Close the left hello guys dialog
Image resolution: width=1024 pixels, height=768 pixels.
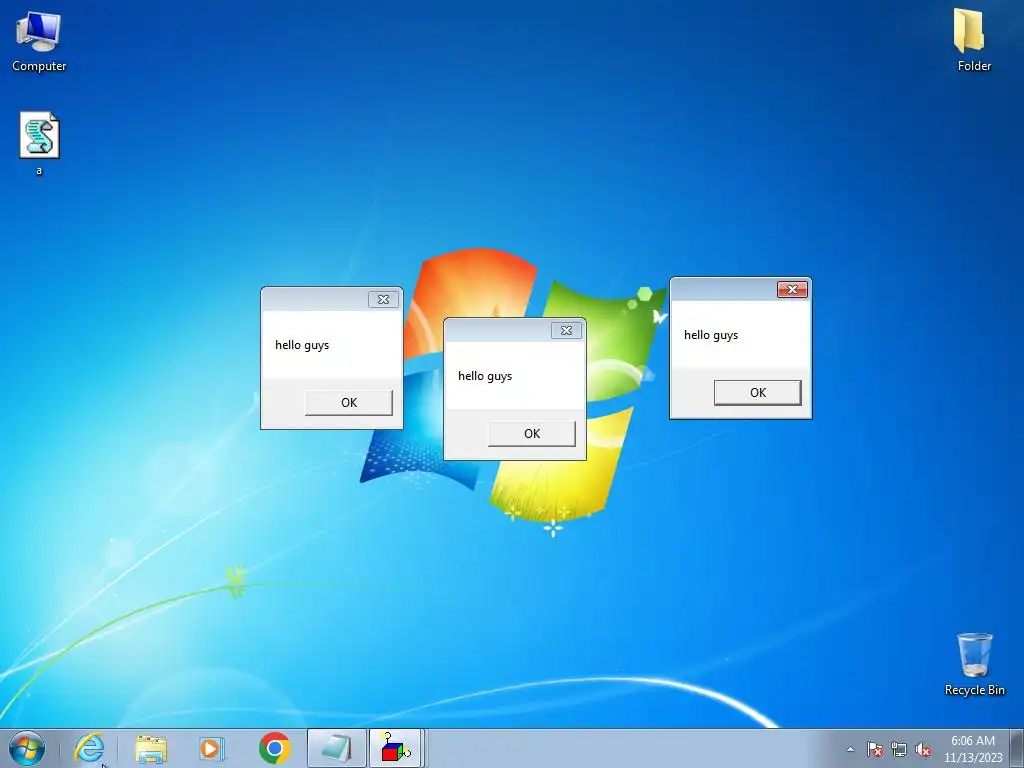383,299
